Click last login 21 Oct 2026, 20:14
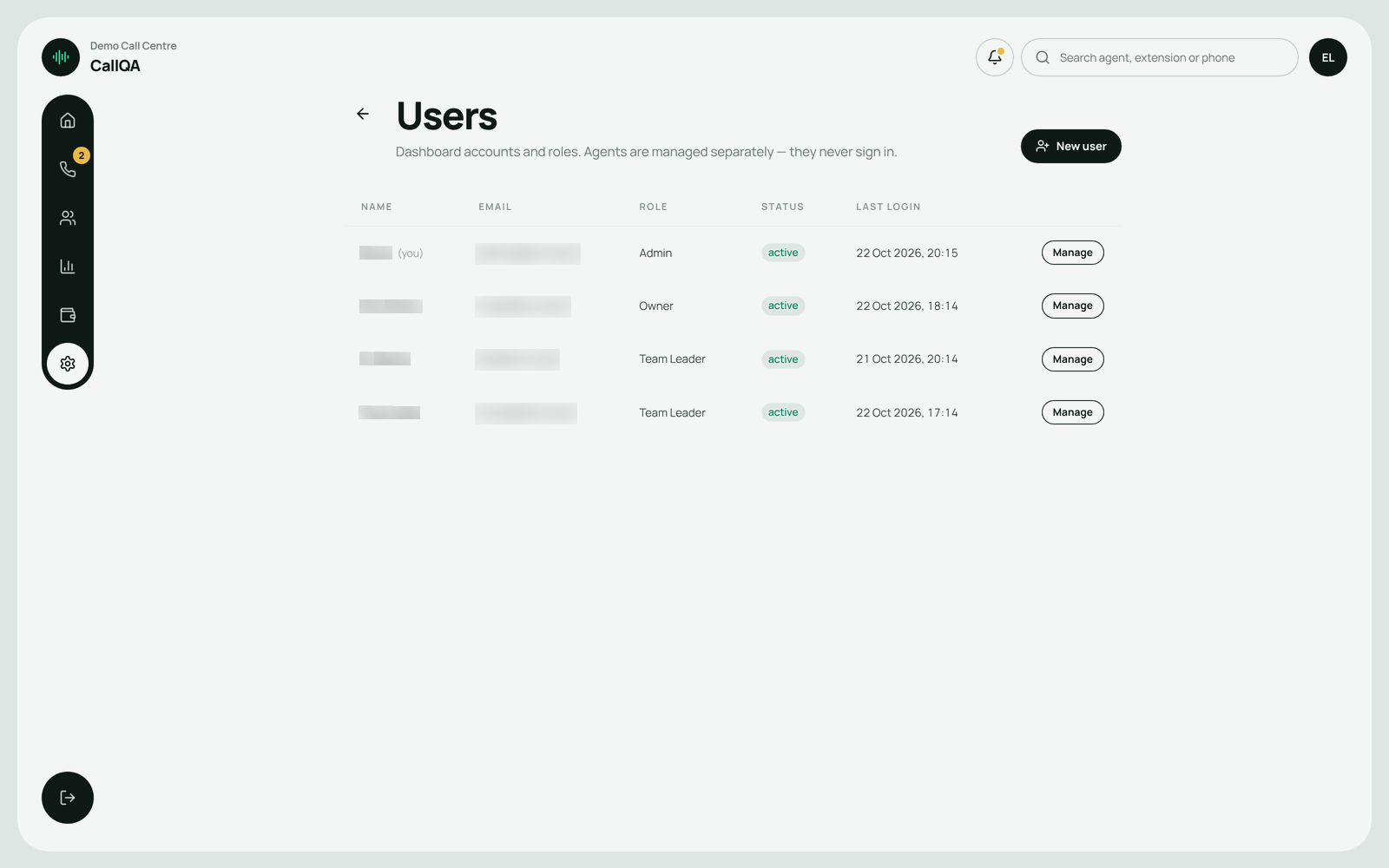 tap(907, 359)
